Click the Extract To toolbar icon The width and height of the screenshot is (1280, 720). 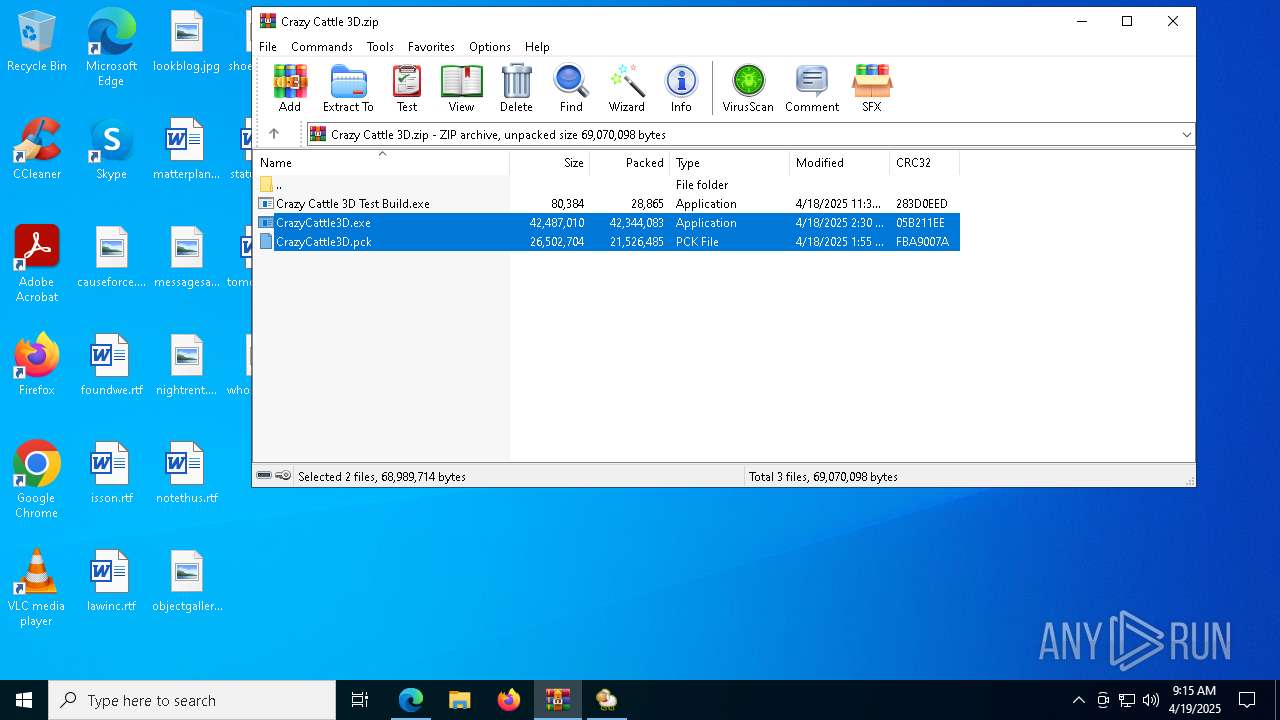[x=348, y=88]
